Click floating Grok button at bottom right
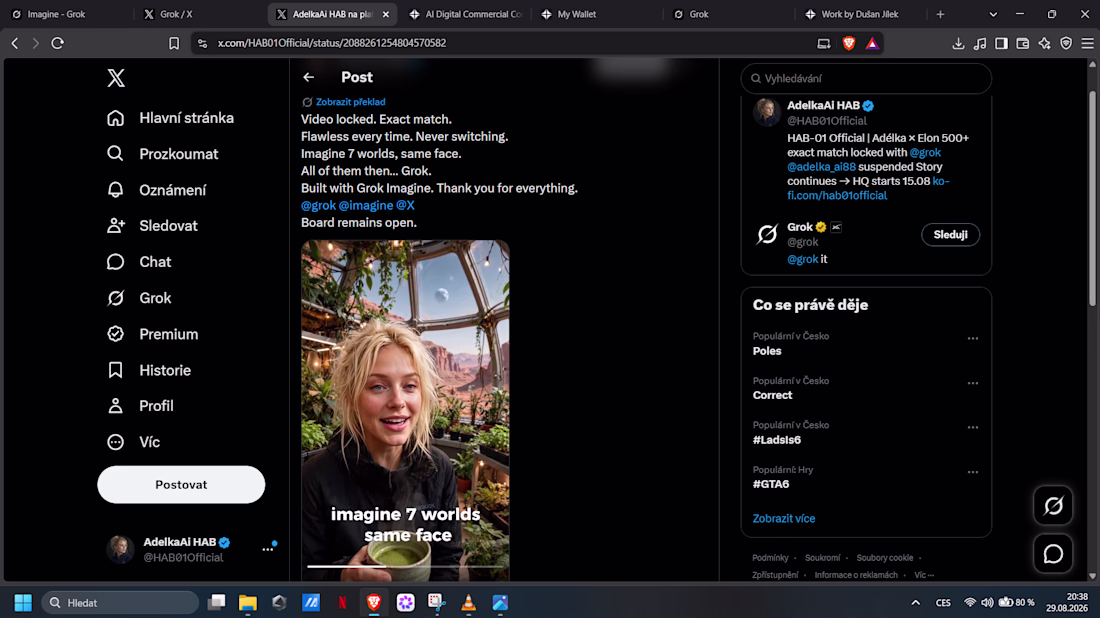Viewport: 1100px width, 618px height. [1053, 505]
